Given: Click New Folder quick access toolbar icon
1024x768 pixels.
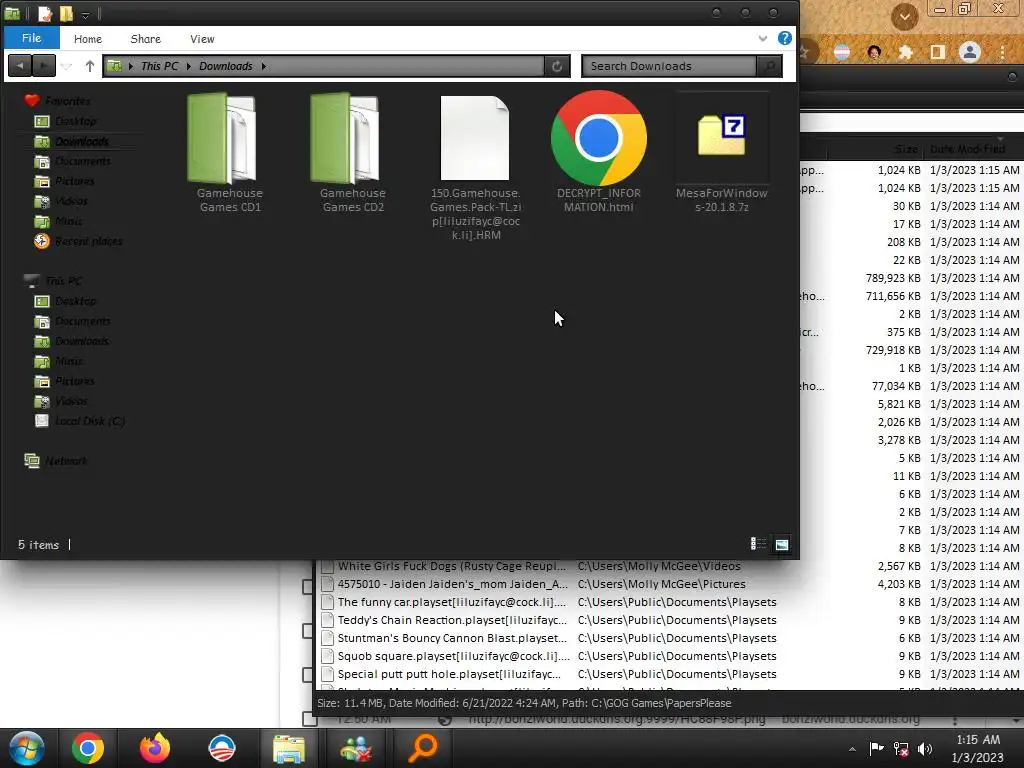Looking at the screenshot, I should pyautogui.click(x=67, y=13).
